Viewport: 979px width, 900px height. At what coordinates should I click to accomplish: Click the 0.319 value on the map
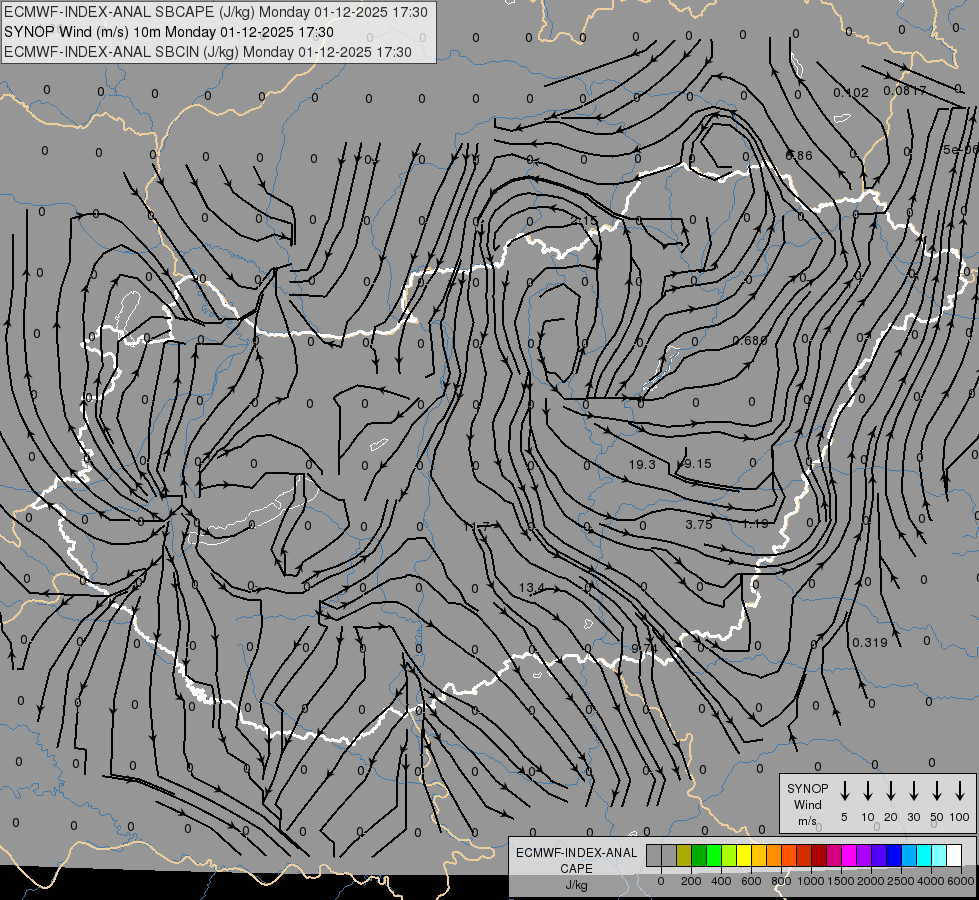(870, 642)
